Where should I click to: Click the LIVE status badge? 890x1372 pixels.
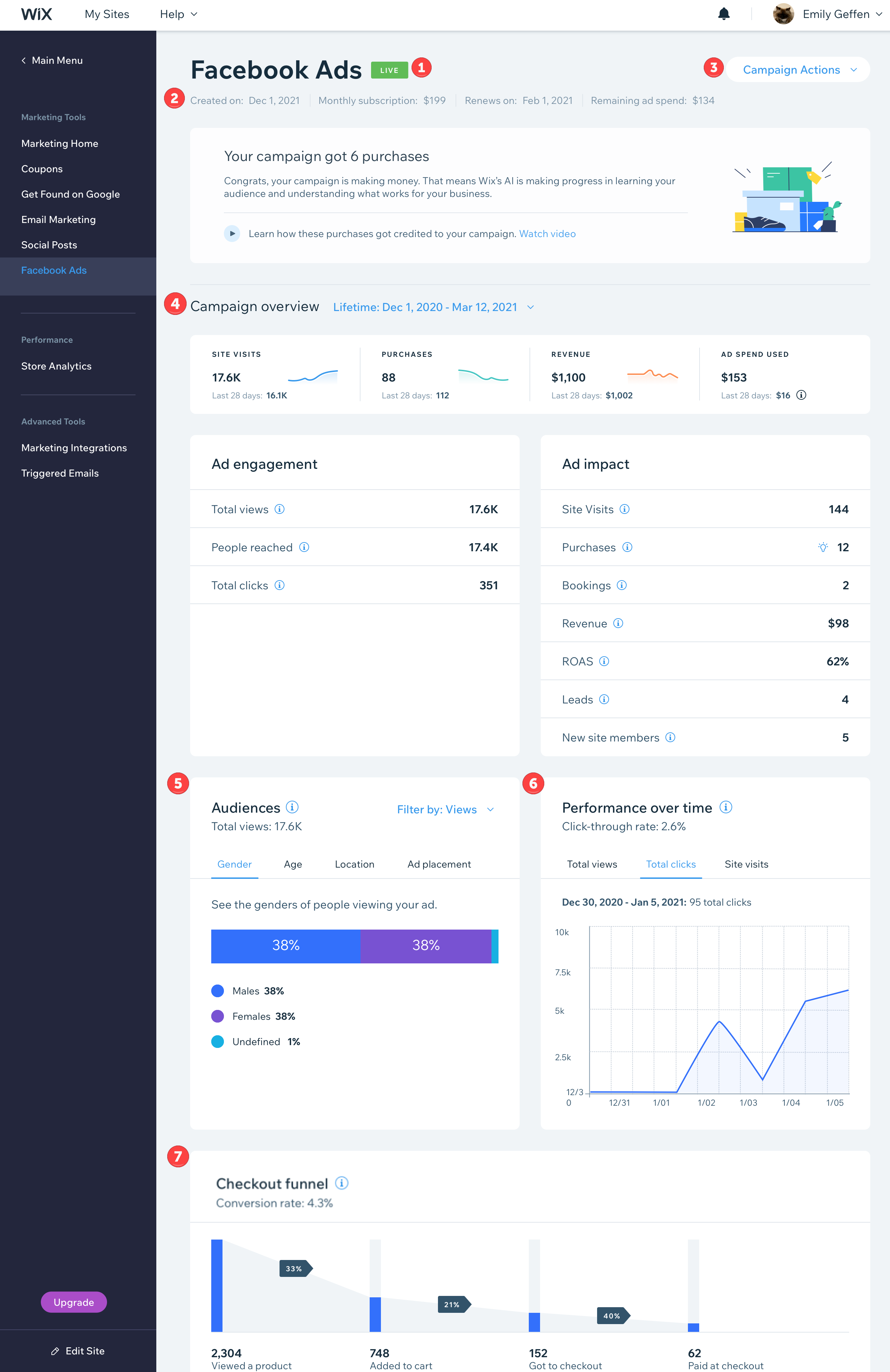(389, 70)
